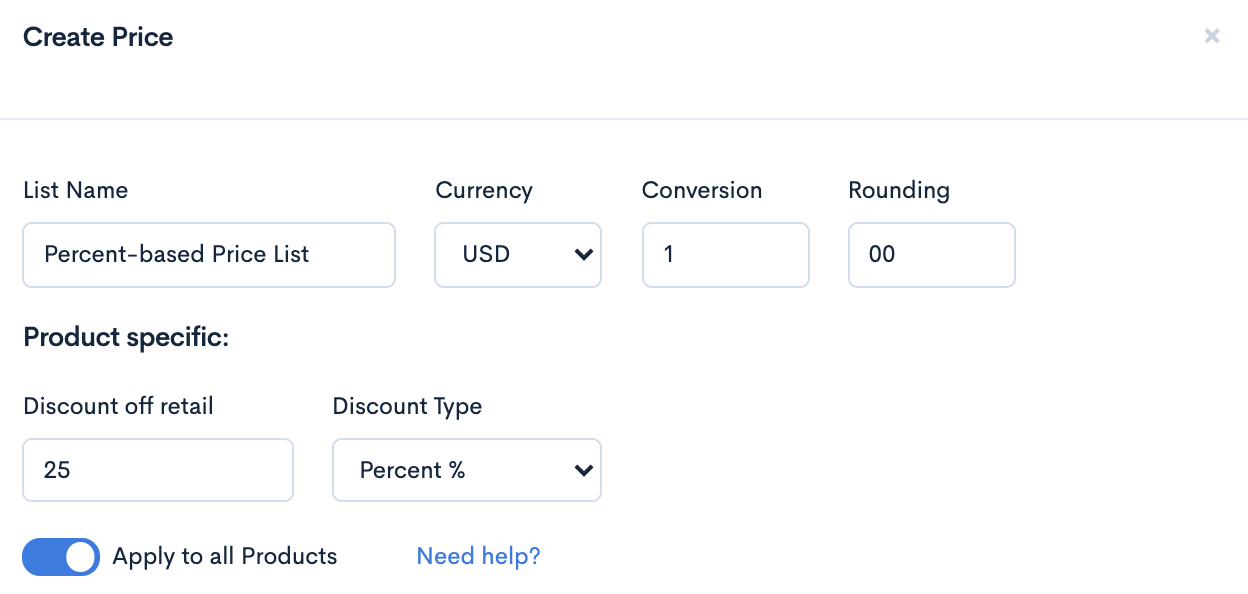Click the 'Discount Type' label
The height and width of the screenshot is (594, 1248).
[407, 406]
